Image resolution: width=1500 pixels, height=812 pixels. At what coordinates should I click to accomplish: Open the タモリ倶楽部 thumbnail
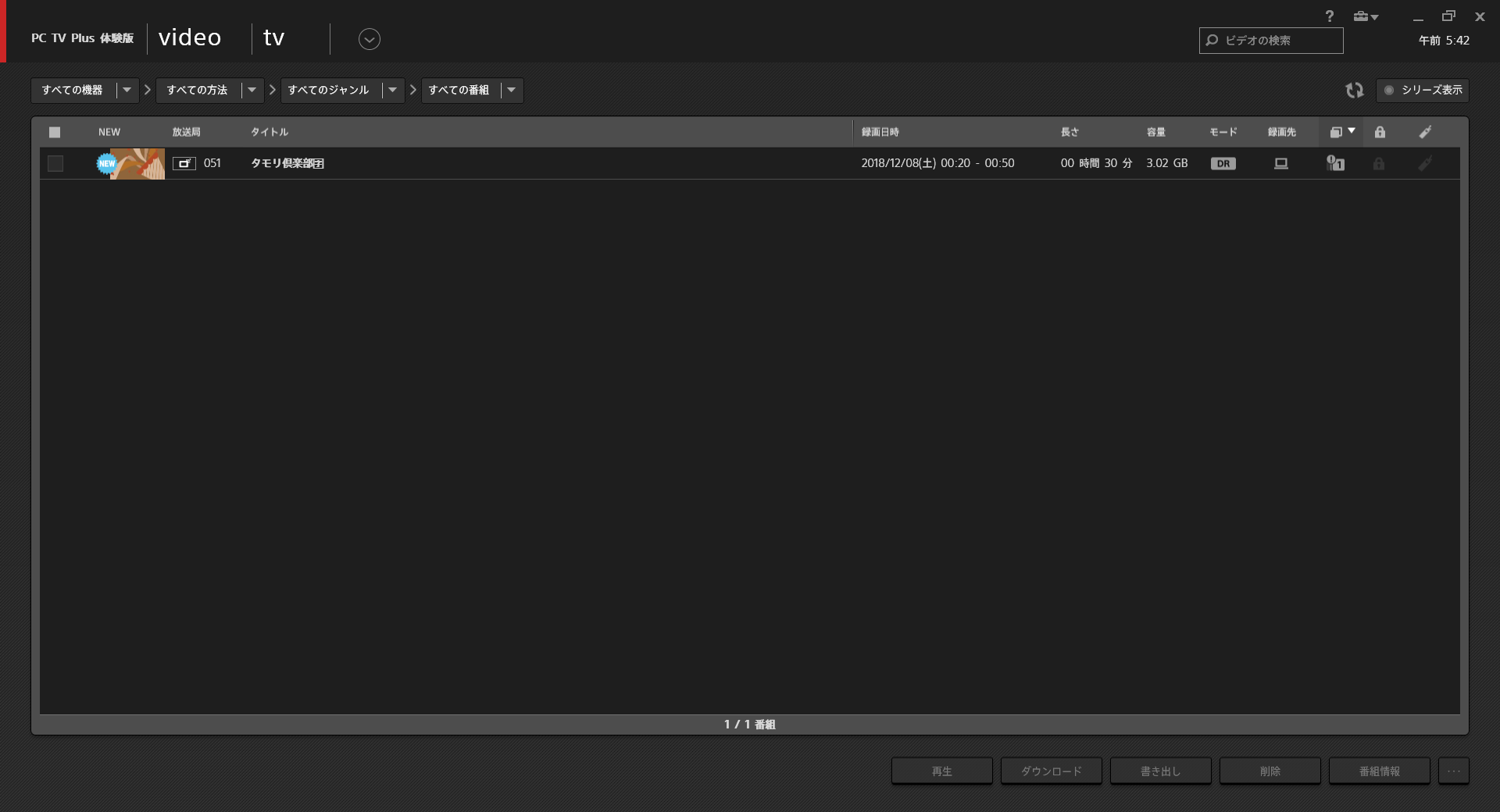[137, 163]
